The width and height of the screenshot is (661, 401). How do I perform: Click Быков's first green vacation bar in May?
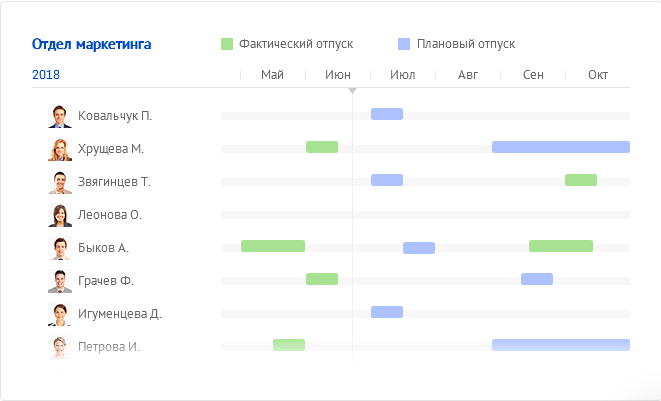tap(273, 246)
